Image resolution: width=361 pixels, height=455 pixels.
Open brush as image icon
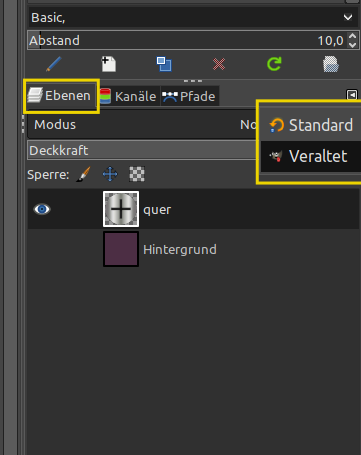(x=331, y=64)
